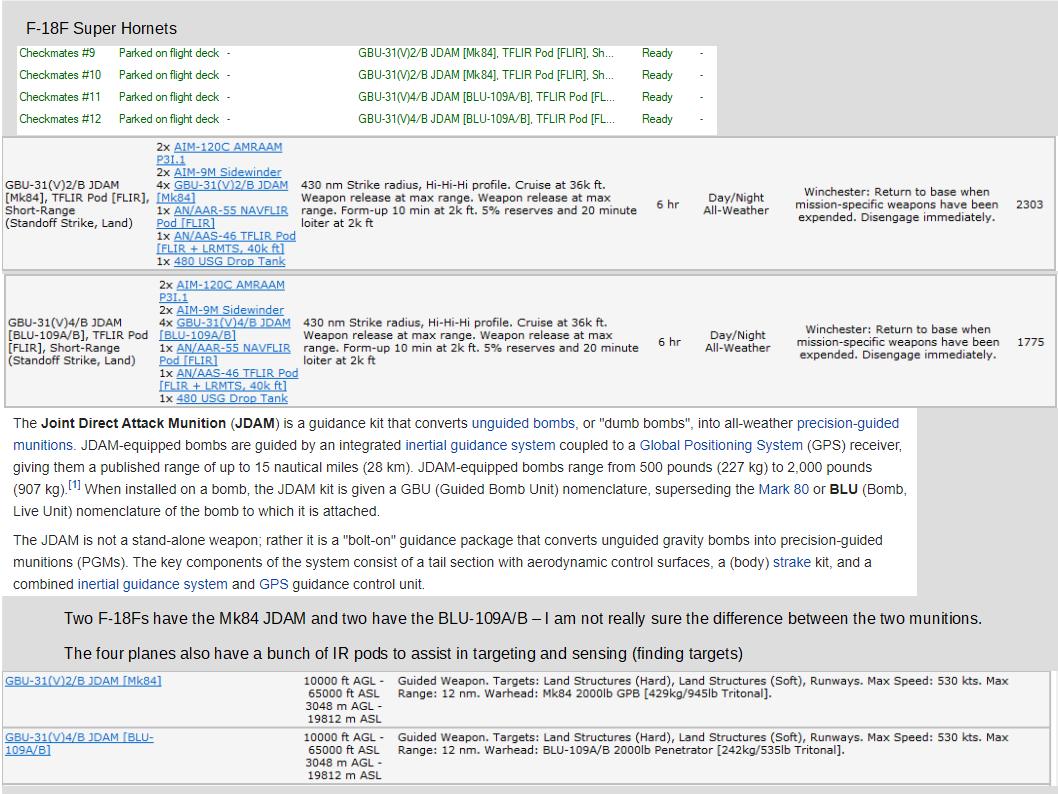
Task: Click Checkmates #10 Parked on flight deck
Action: (169, 75)
